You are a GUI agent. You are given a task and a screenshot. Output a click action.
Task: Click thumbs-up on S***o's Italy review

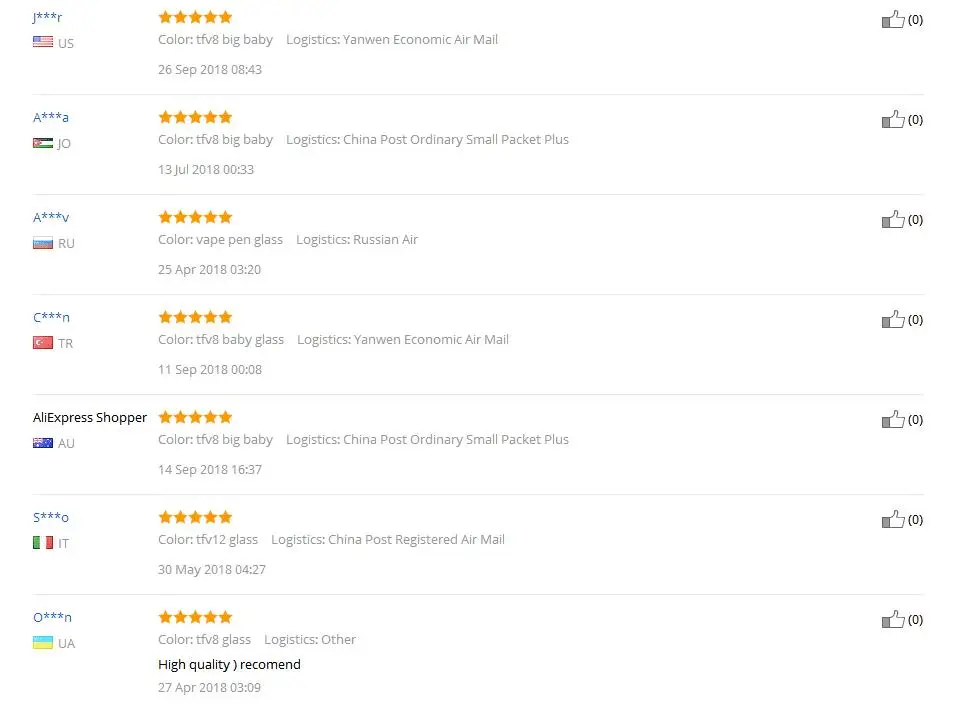tap(893, 520)
